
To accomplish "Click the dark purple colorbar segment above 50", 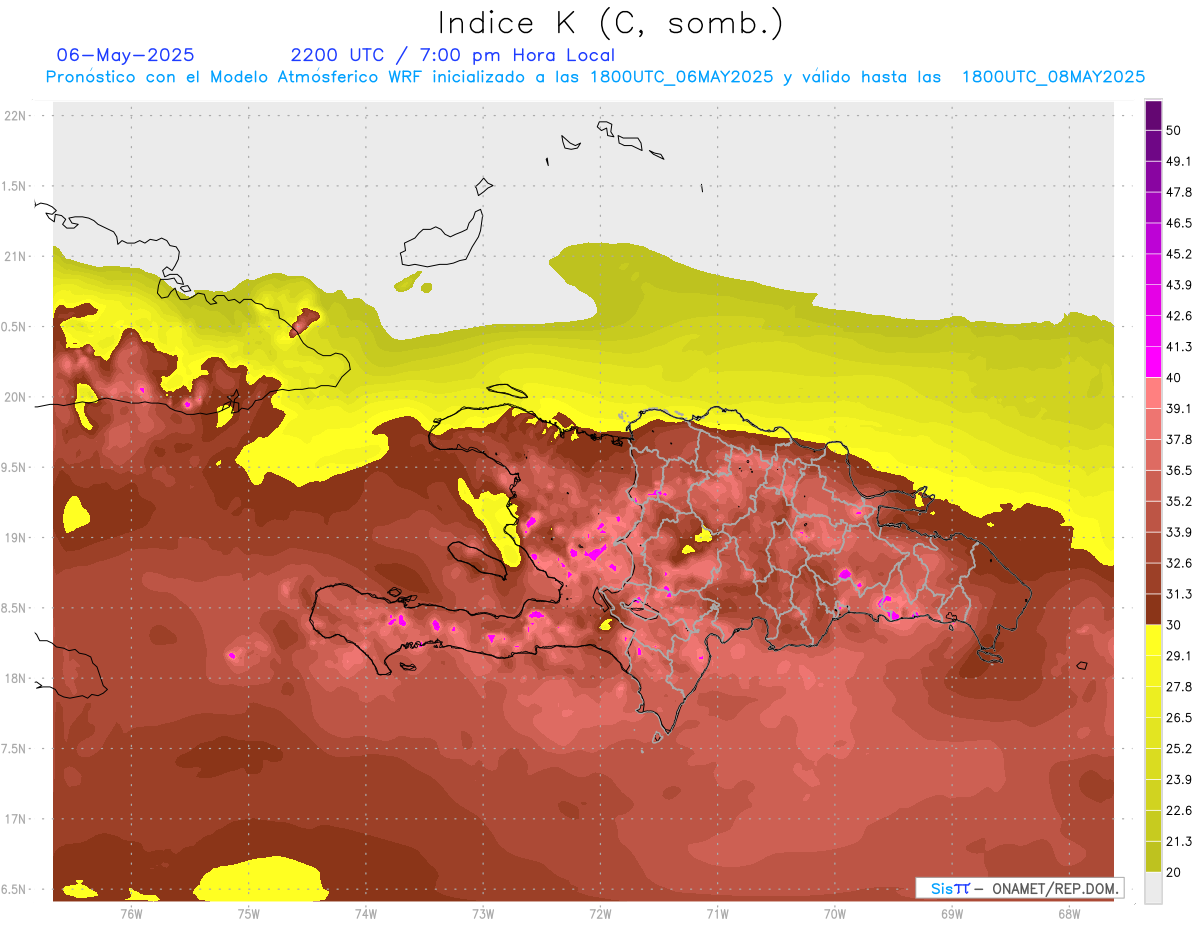I will coord(1153,115).
